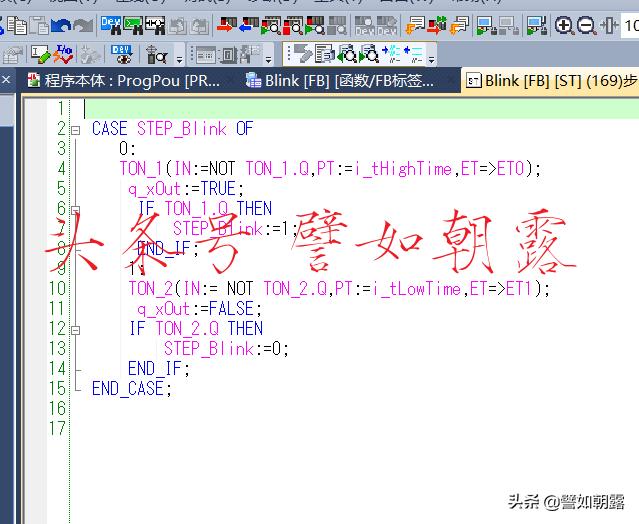The width and height of the screenshot is (639, 524).
Task: Click IF TON_2.Q THEN line
Action: coord(196,328)
